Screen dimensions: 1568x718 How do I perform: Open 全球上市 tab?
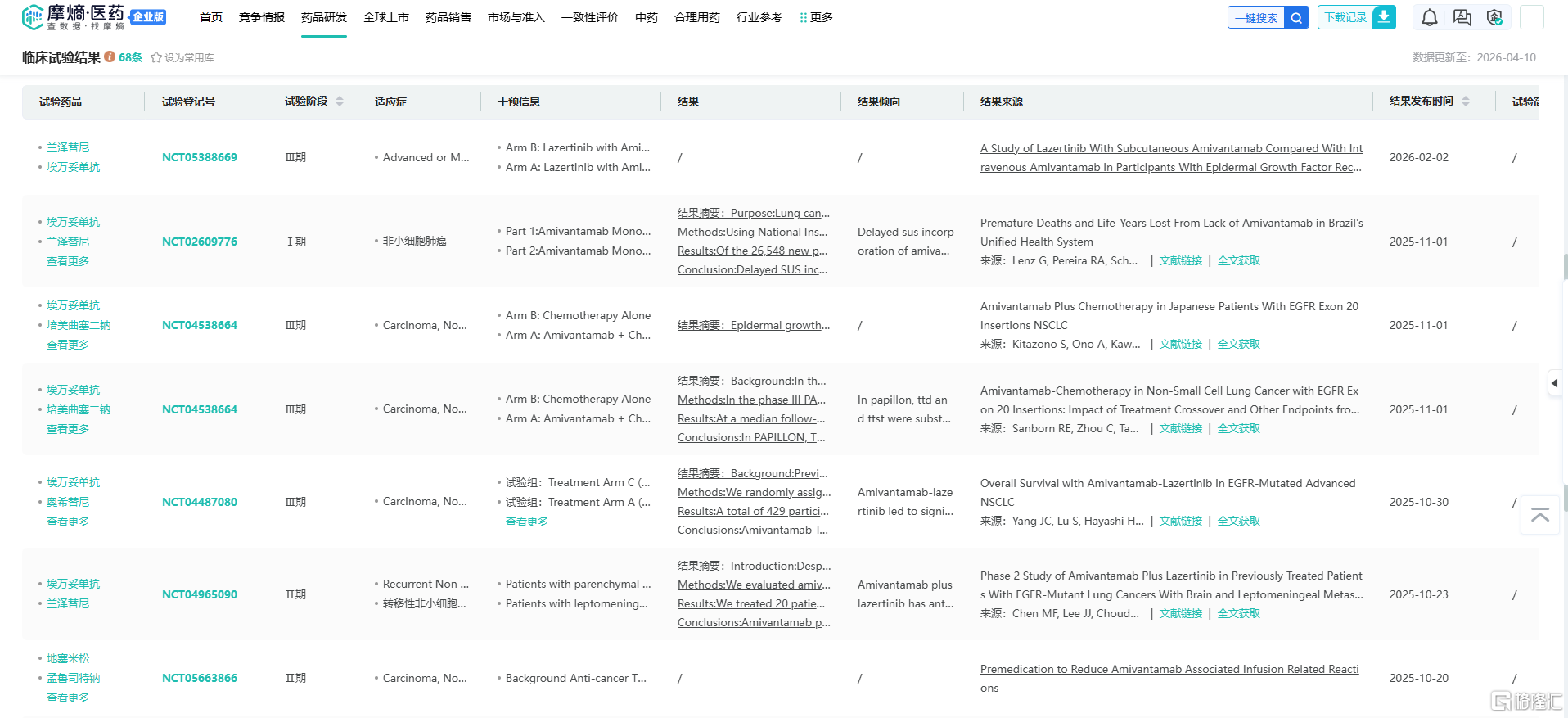coord(386,17)
